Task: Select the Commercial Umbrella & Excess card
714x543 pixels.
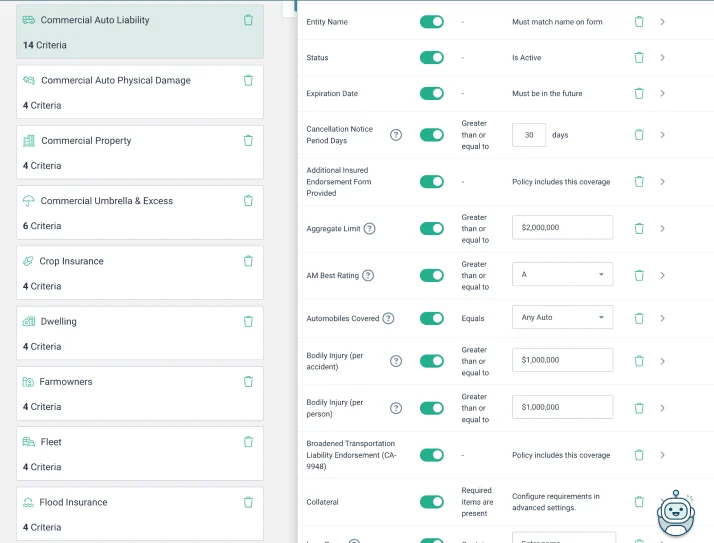Action: pos(140,212)
